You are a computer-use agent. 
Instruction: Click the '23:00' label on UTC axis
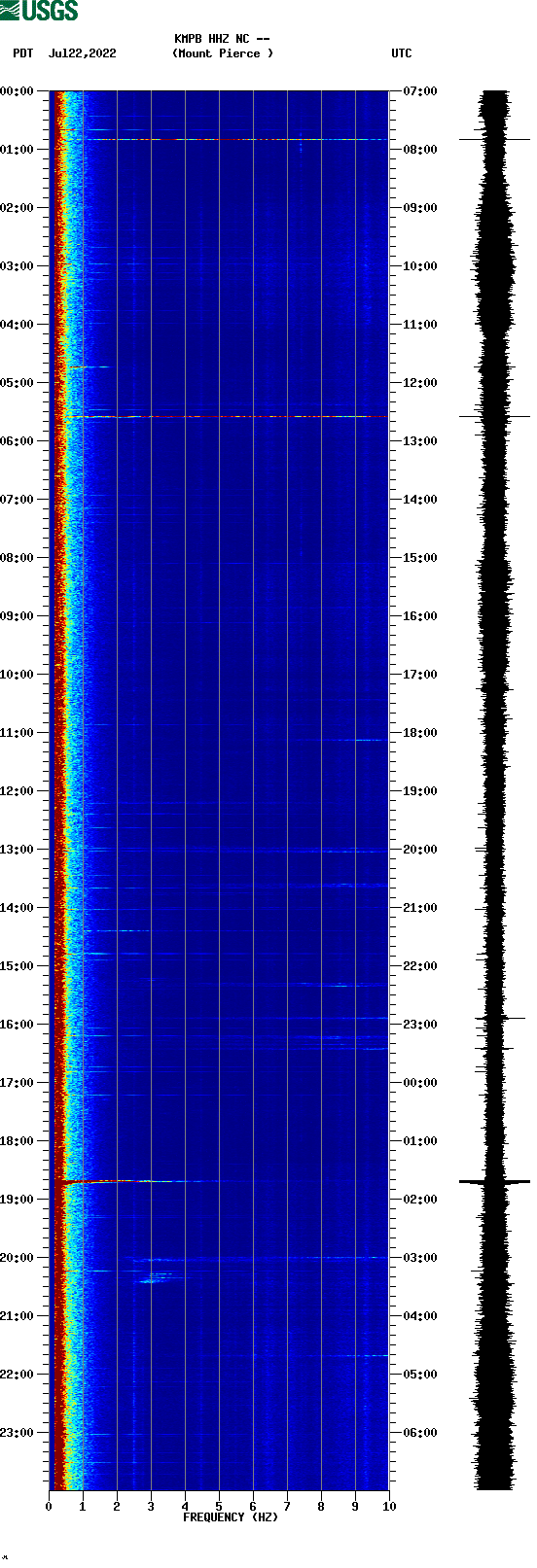(420, 1025)
